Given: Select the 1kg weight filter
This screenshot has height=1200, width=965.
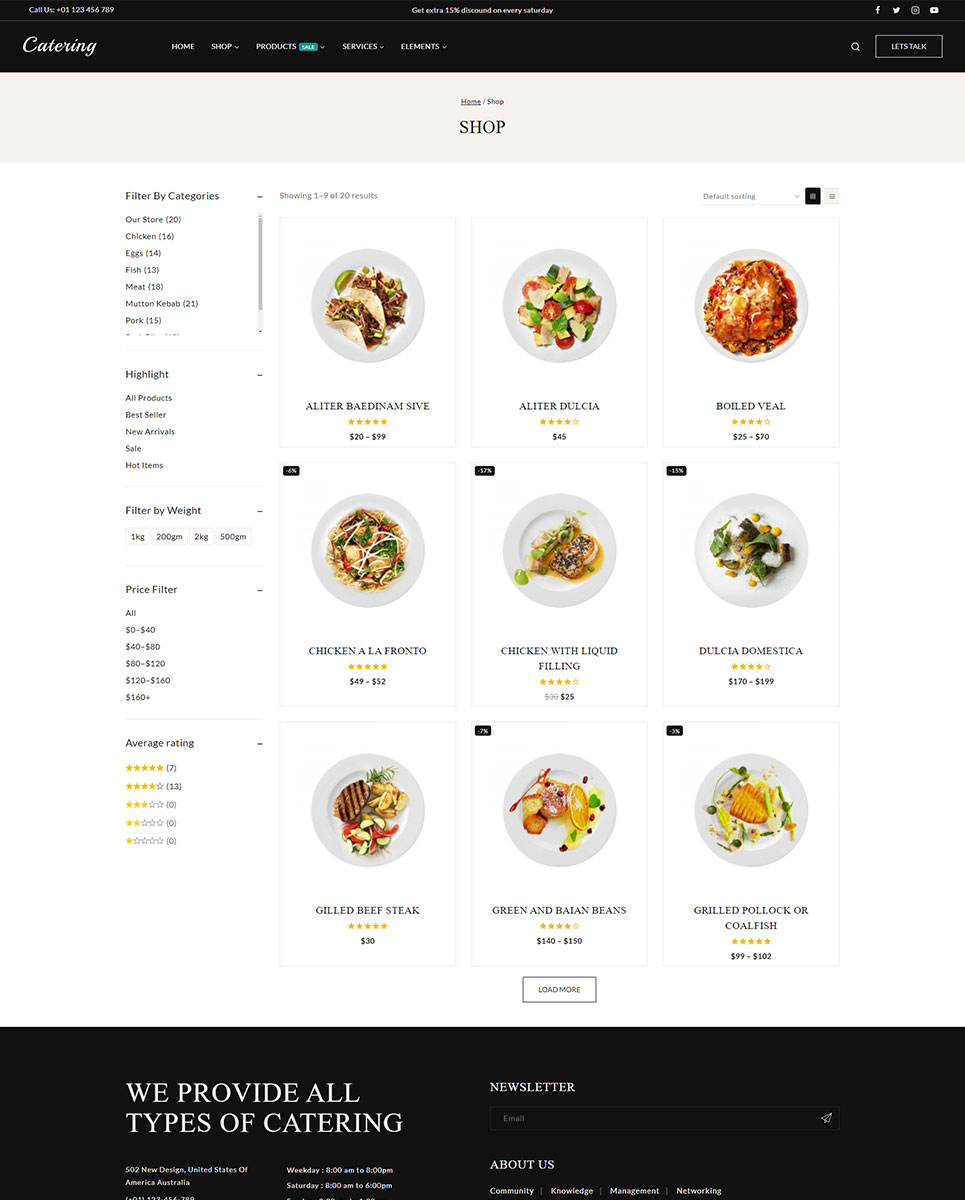Looking at the screenshot, I should coord(138,537).
